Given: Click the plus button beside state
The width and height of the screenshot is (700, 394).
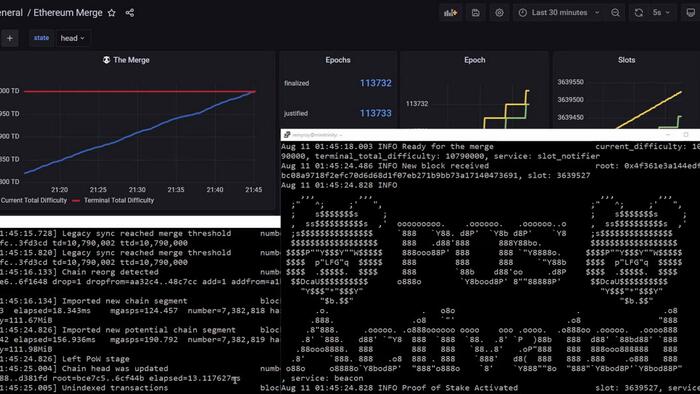Looking at the screenshot, I should click(9, 38).
